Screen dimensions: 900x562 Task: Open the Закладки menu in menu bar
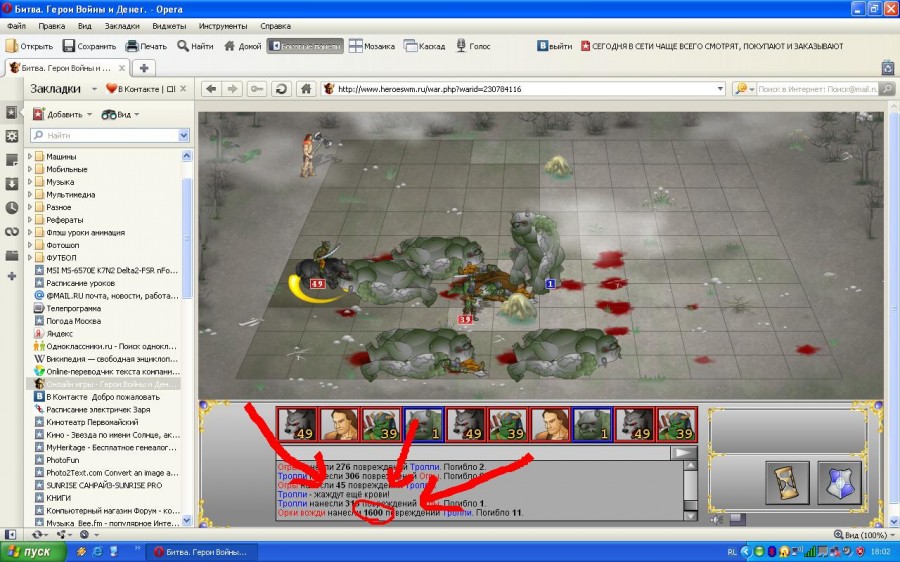[x=122, y=26]
